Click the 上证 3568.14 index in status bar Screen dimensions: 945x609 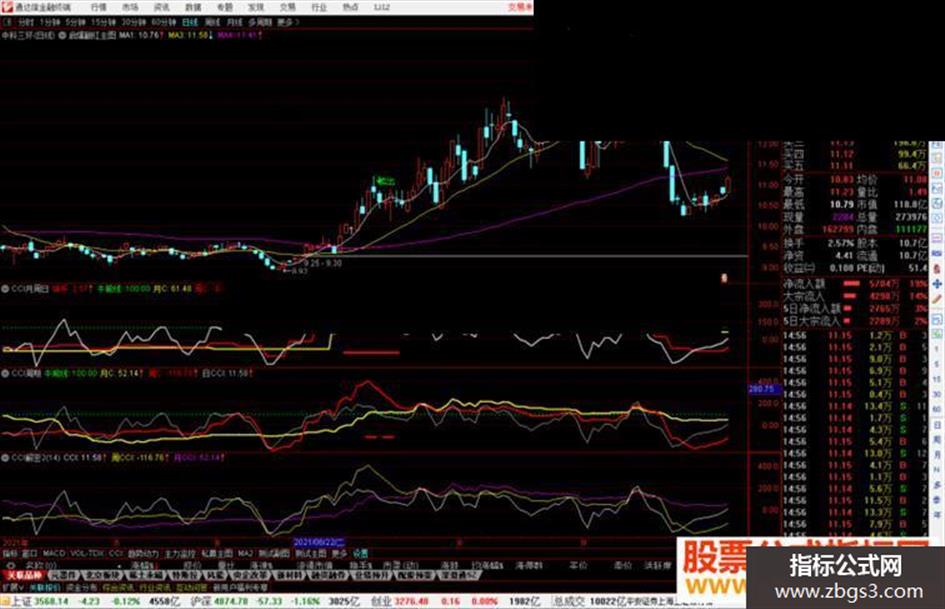[42, 601]
